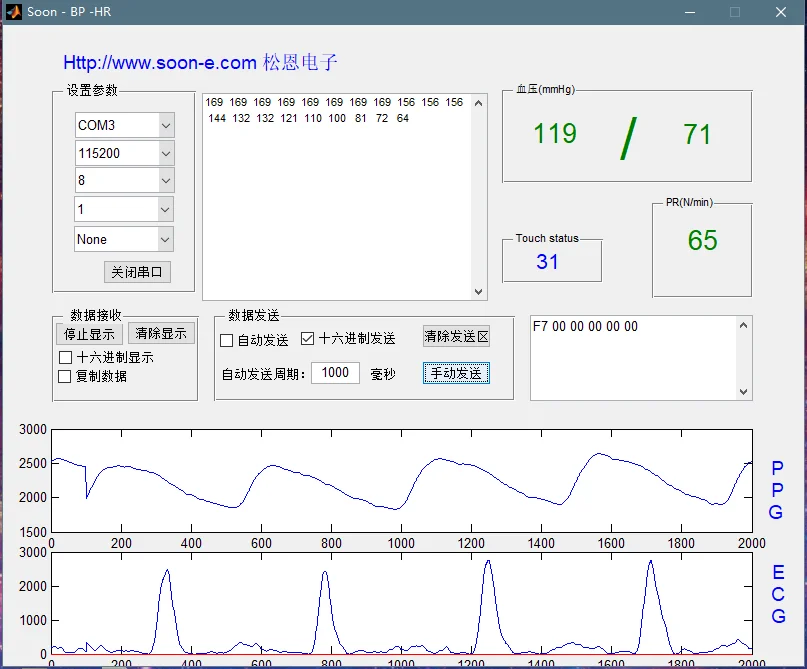Click the 停止显示 button

[89, 334]
